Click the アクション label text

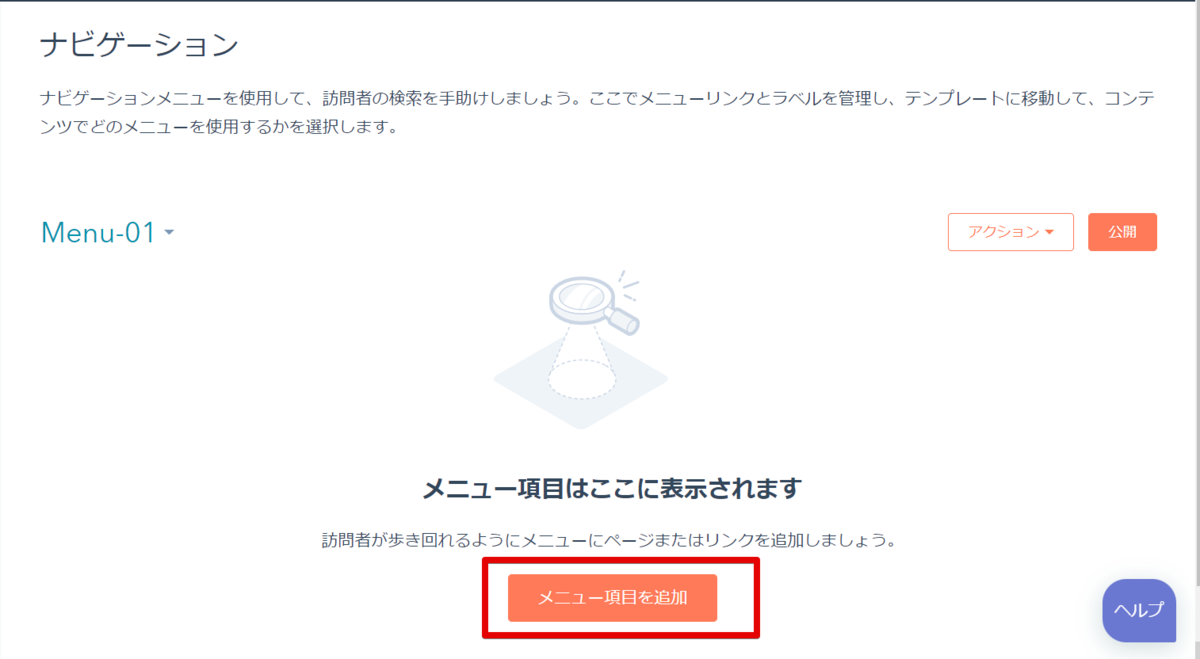tap(1003, 232)
